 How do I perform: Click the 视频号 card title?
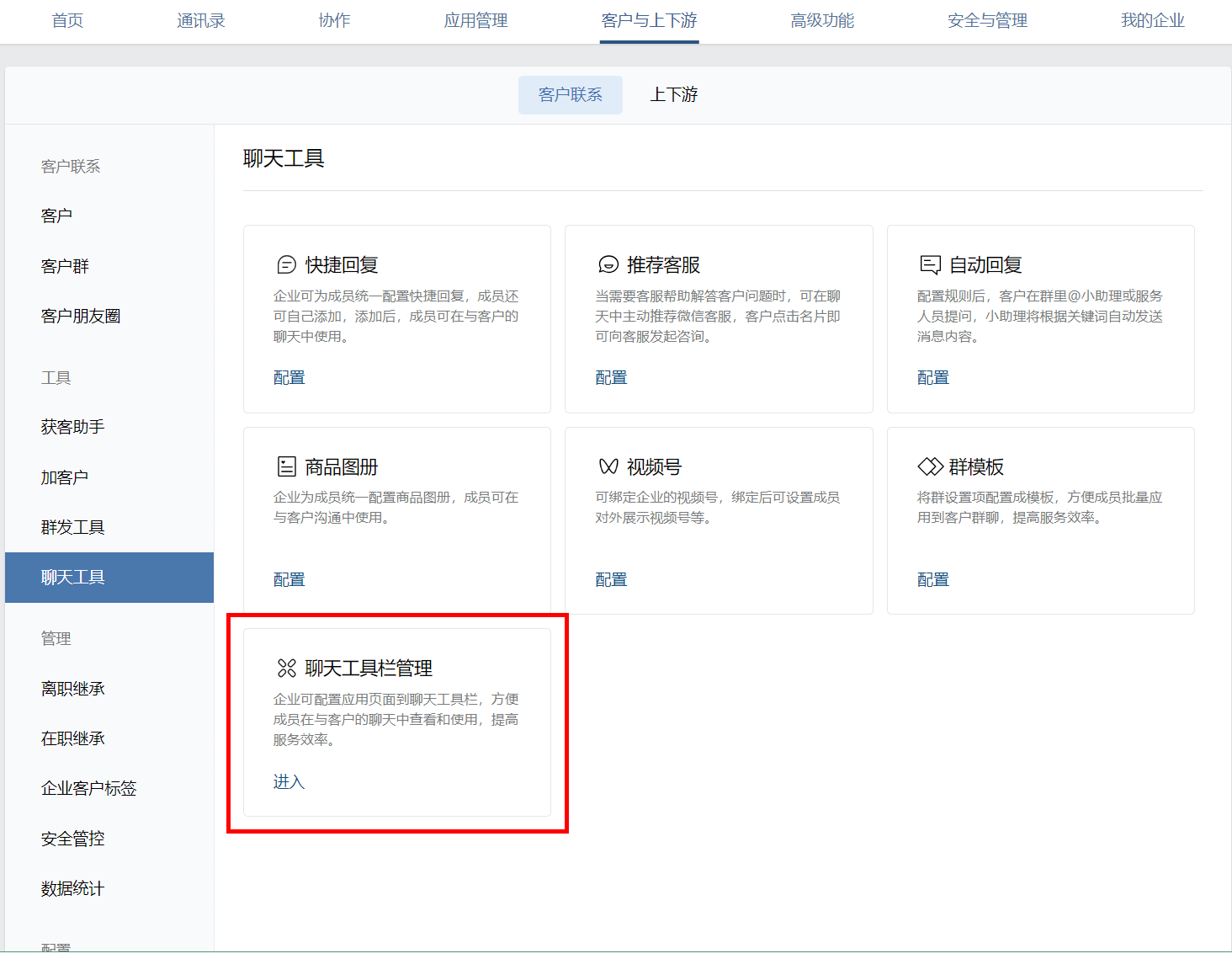(x=654, y=466)
